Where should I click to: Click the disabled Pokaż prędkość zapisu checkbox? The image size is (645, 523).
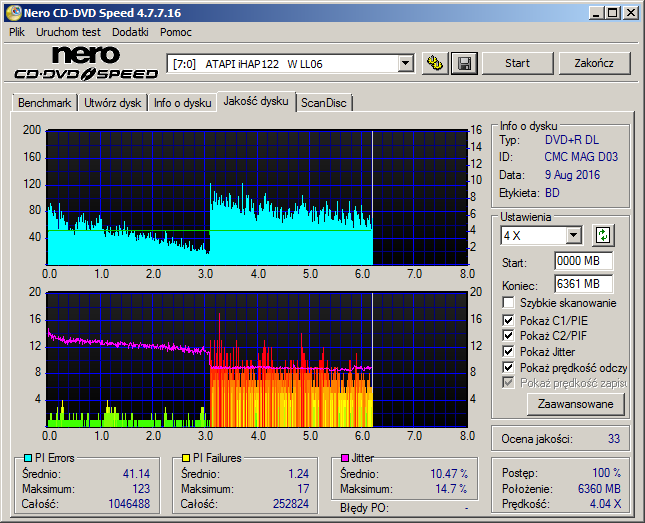pyautogui.click(x=508, y=383)
